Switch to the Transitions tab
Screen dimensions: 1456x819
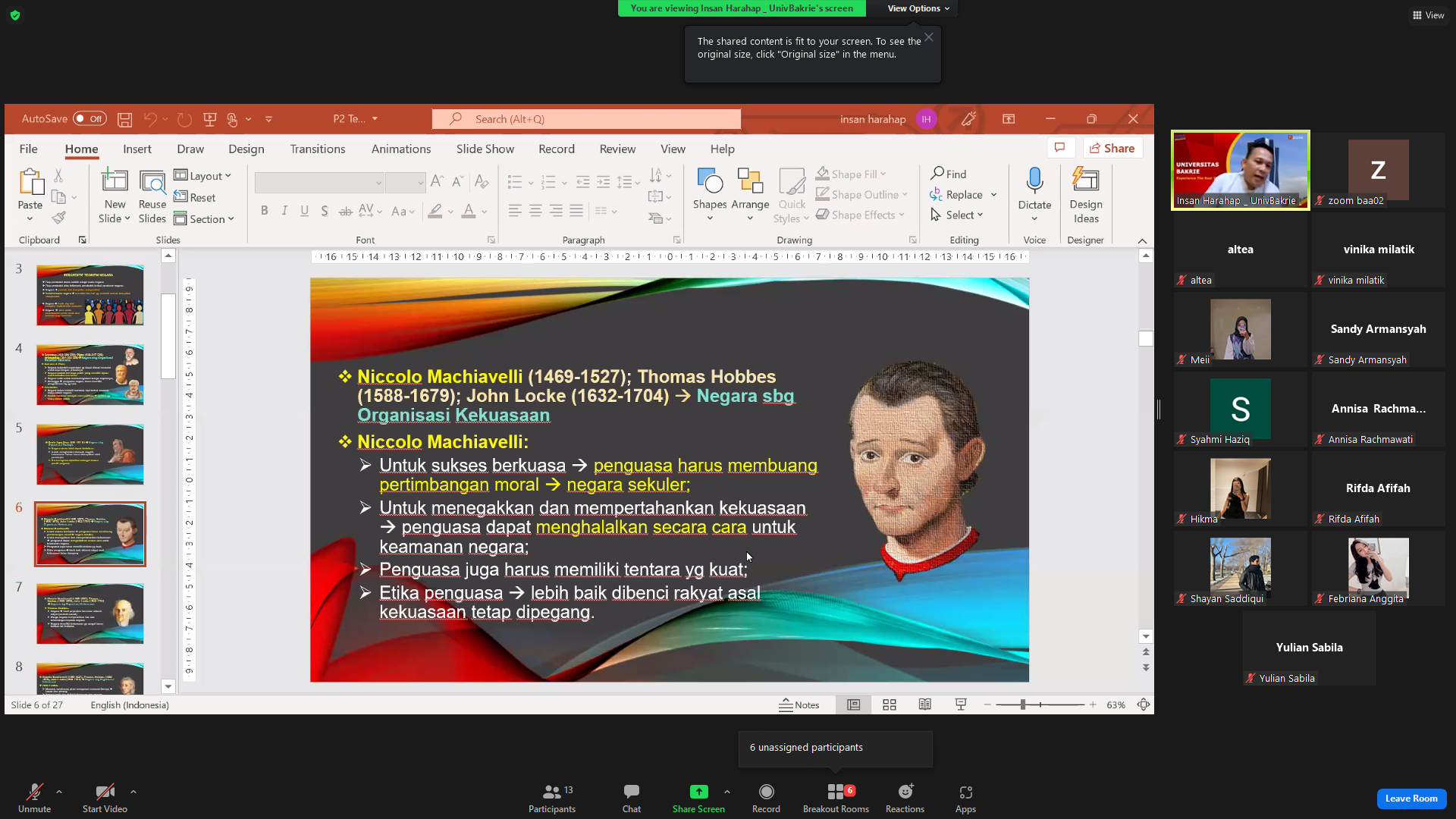(318, 149)
